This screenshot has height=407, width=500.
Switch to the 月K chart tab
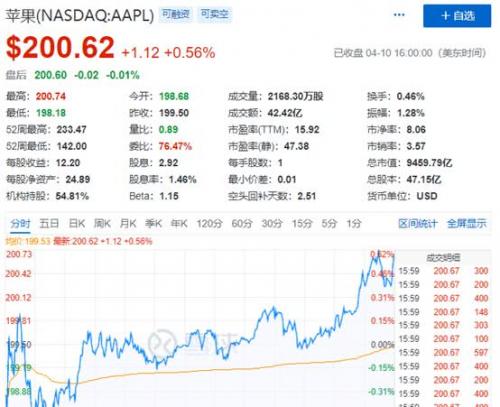[128, 223]
